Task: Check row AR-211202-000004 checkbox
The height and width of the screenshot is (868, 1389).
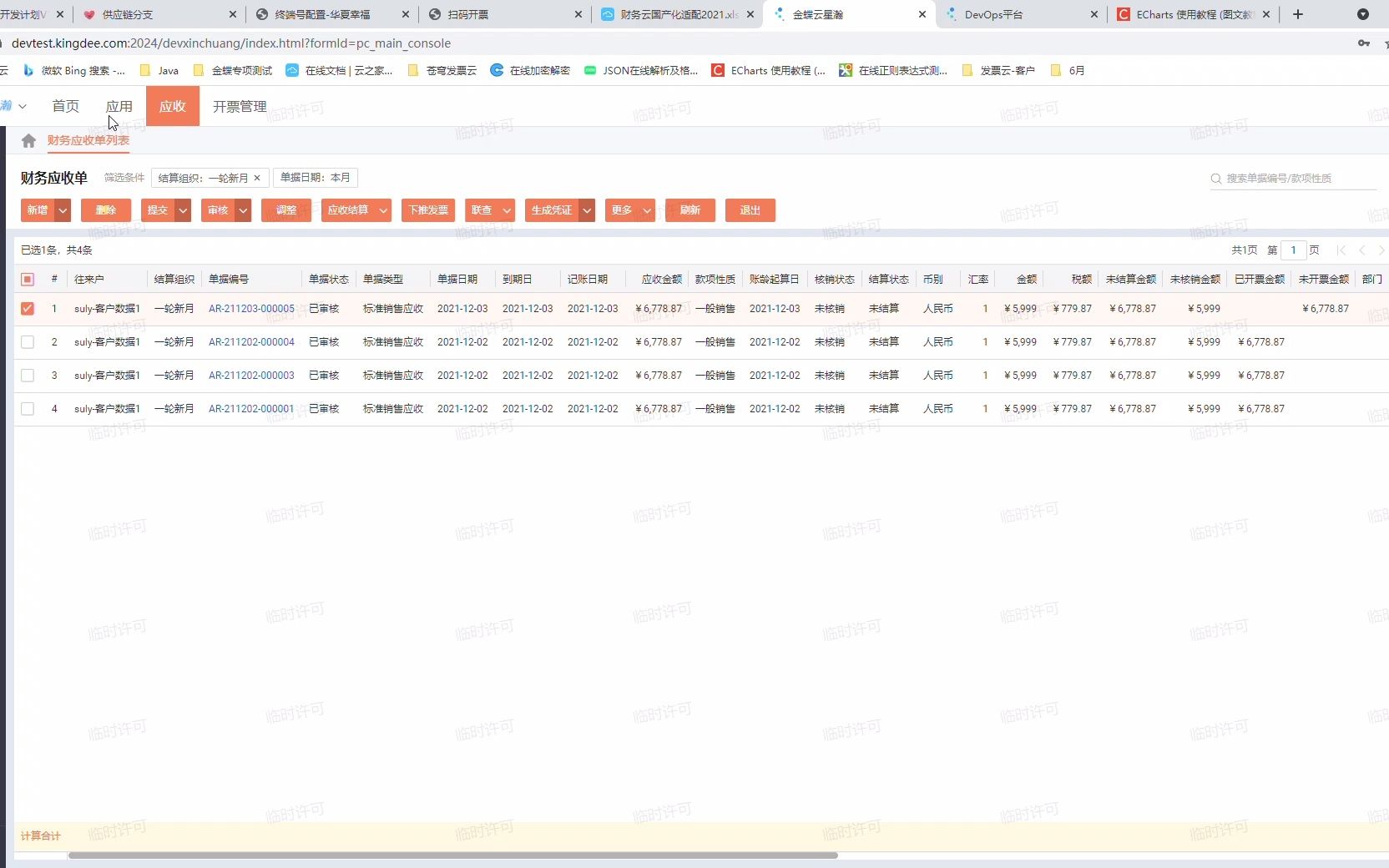Action: tap(28, 342)
